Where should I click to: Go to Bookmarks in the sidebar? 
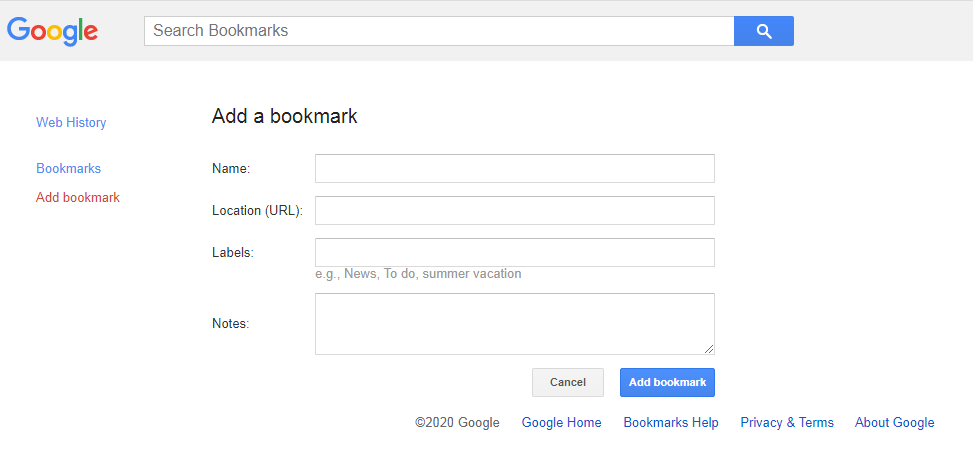coord(68,169)
